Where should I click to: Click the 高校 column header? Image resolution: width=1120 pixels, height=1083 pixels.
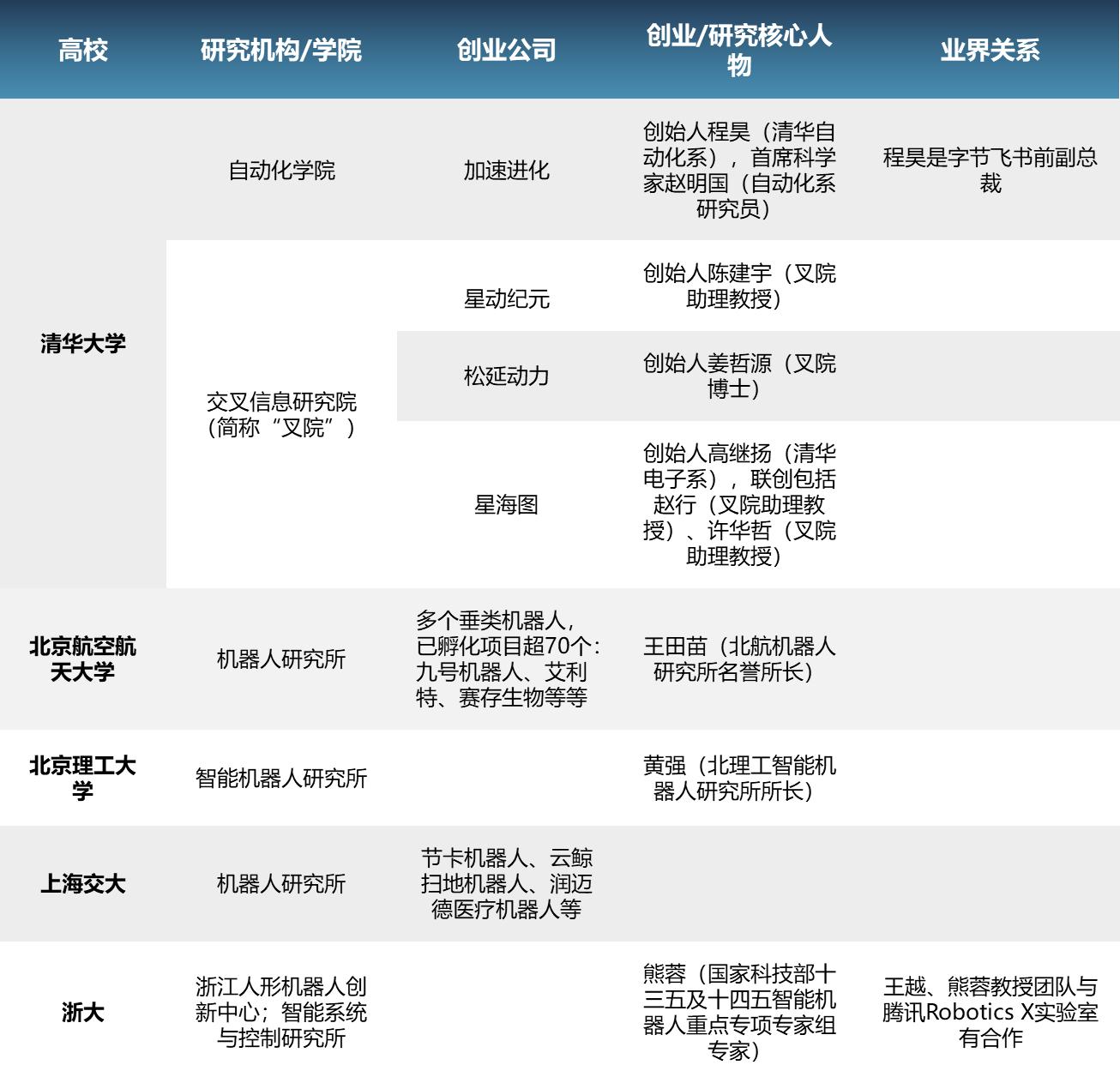click(83, 50)
